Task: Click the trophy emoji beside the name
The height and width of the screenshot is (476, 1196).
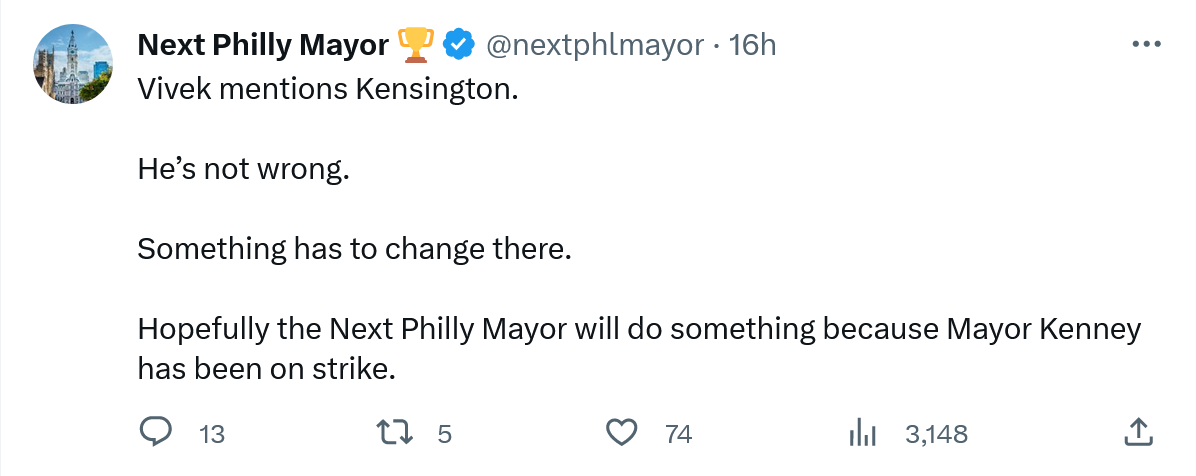Action: tap(414, 45)
